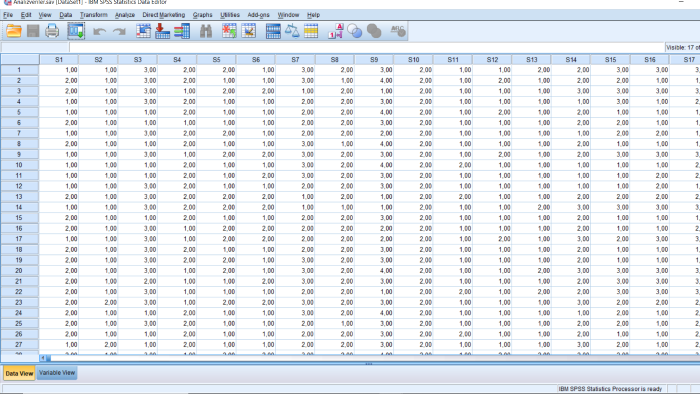Undo the last action
The width and height of the screenshot is (700, 394).
99,31
